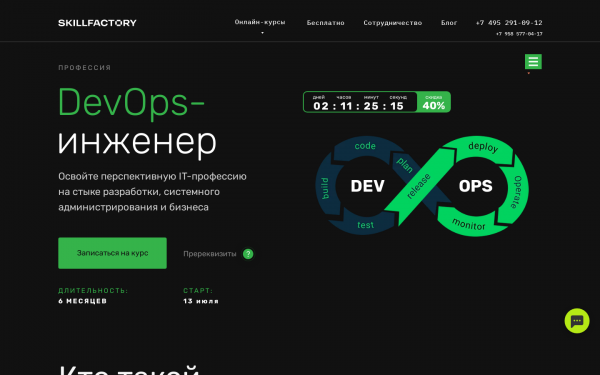Image resolution: width=600 pixels, height=375 pixels.
Task: Click the 6 МЕСЯЦЕВ duration value
Action: tap(83, 301)
